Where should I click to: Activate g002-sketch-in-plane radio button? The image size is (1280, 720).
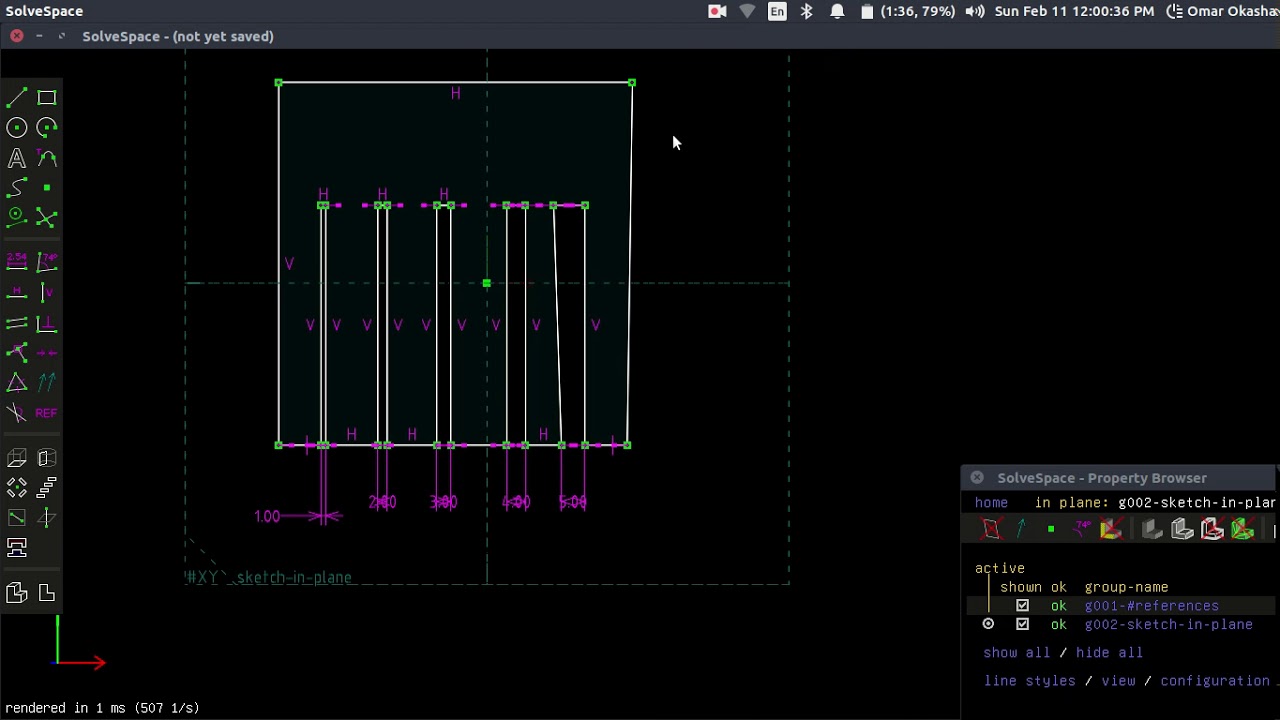point(988,625)
